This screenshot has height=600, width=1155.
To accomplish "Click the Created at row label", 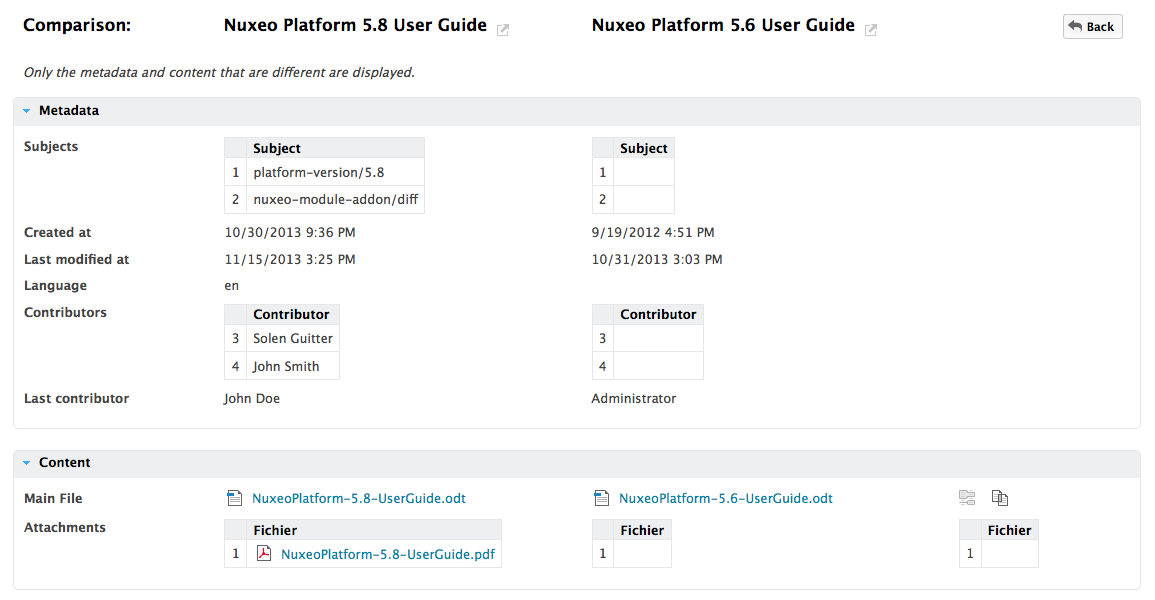I will (57, 233).
